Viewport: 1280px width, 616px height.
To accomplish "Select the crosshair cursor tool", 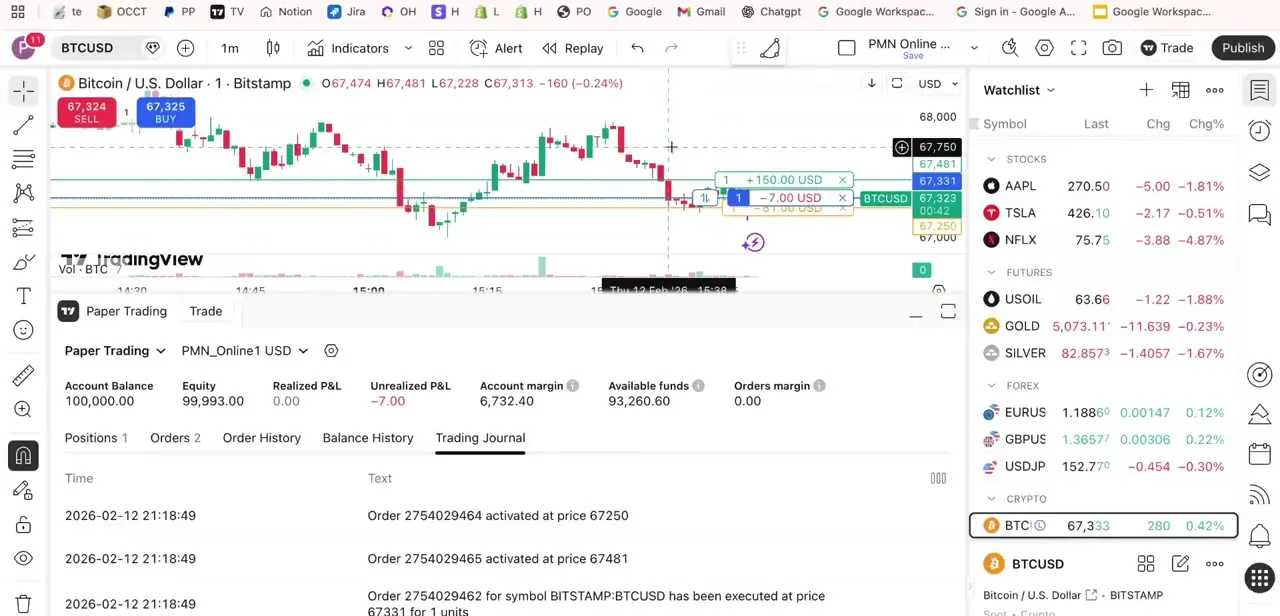I will click(23, 91).
